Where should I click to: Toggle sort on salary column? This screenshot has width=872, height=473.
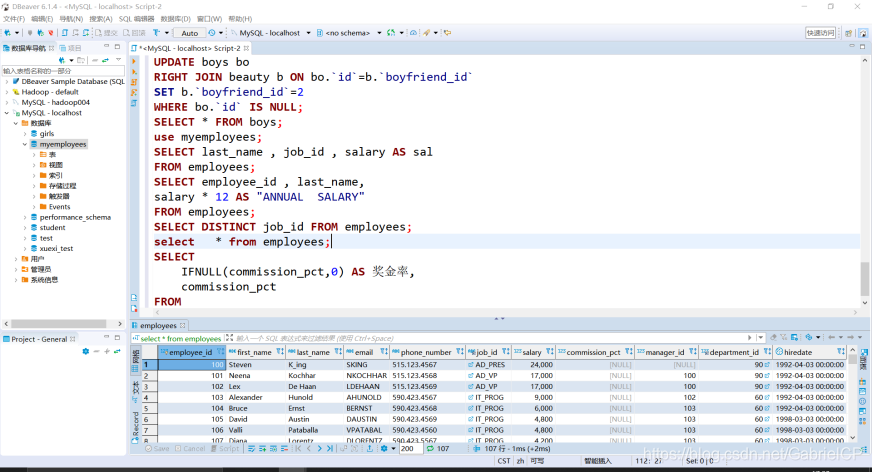click(x=550, y=352)
